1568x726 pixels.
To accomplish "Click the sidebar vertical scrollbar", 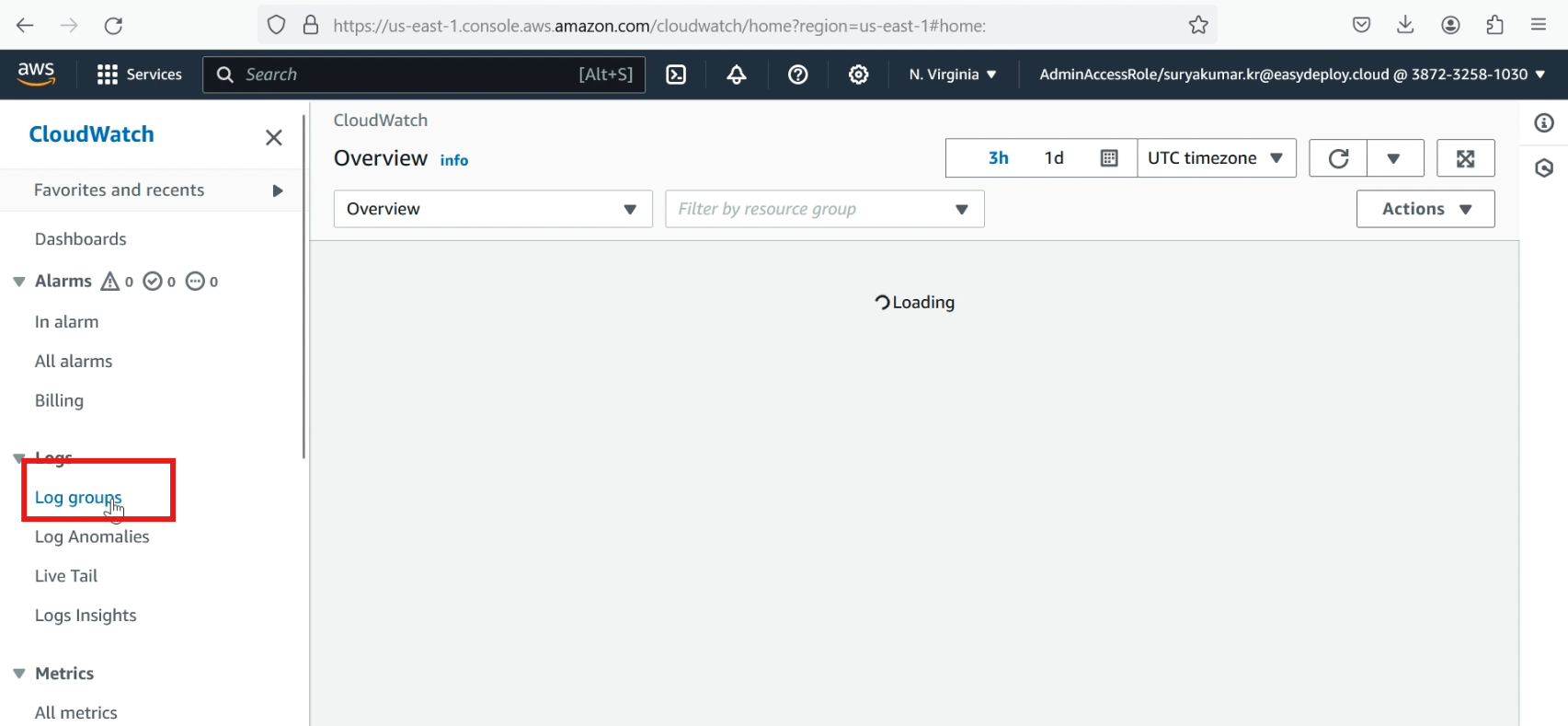I will [x=303, y=287].
